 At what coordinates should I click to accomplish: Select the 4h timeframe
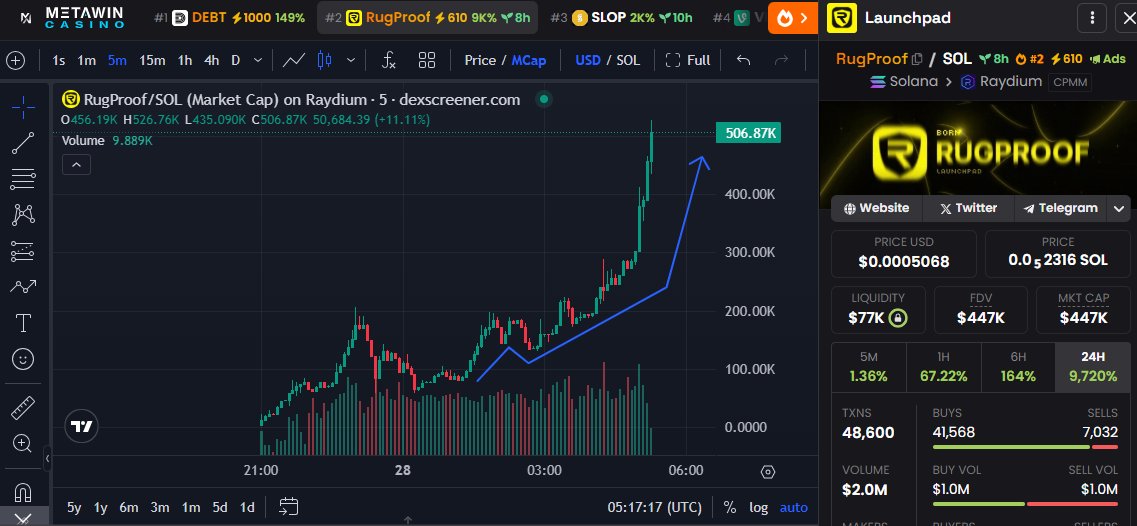(211, 60)
